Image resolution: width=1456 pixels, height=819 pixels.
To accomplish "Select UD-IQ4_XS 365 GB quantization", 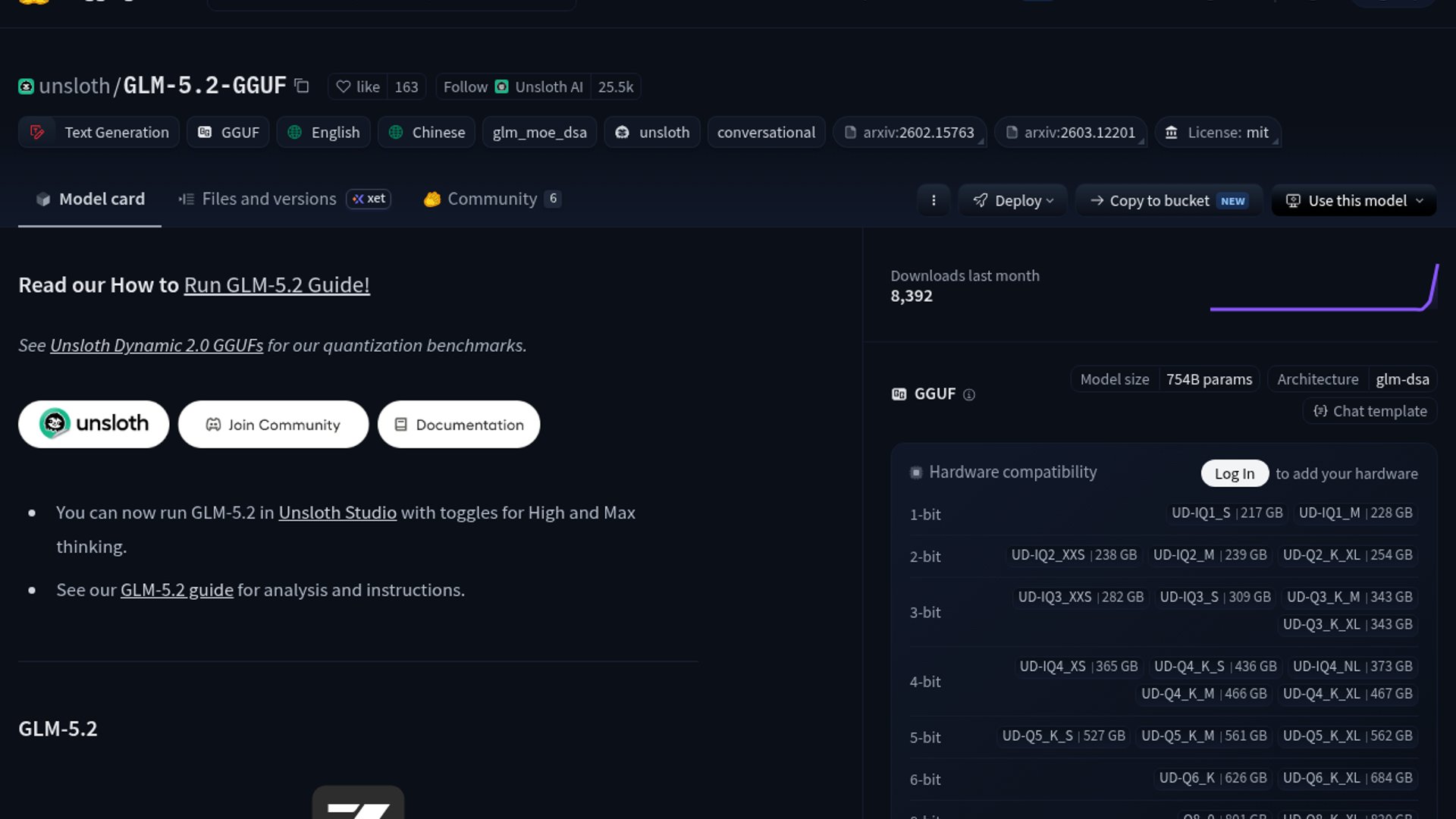I will point(1078,666).
